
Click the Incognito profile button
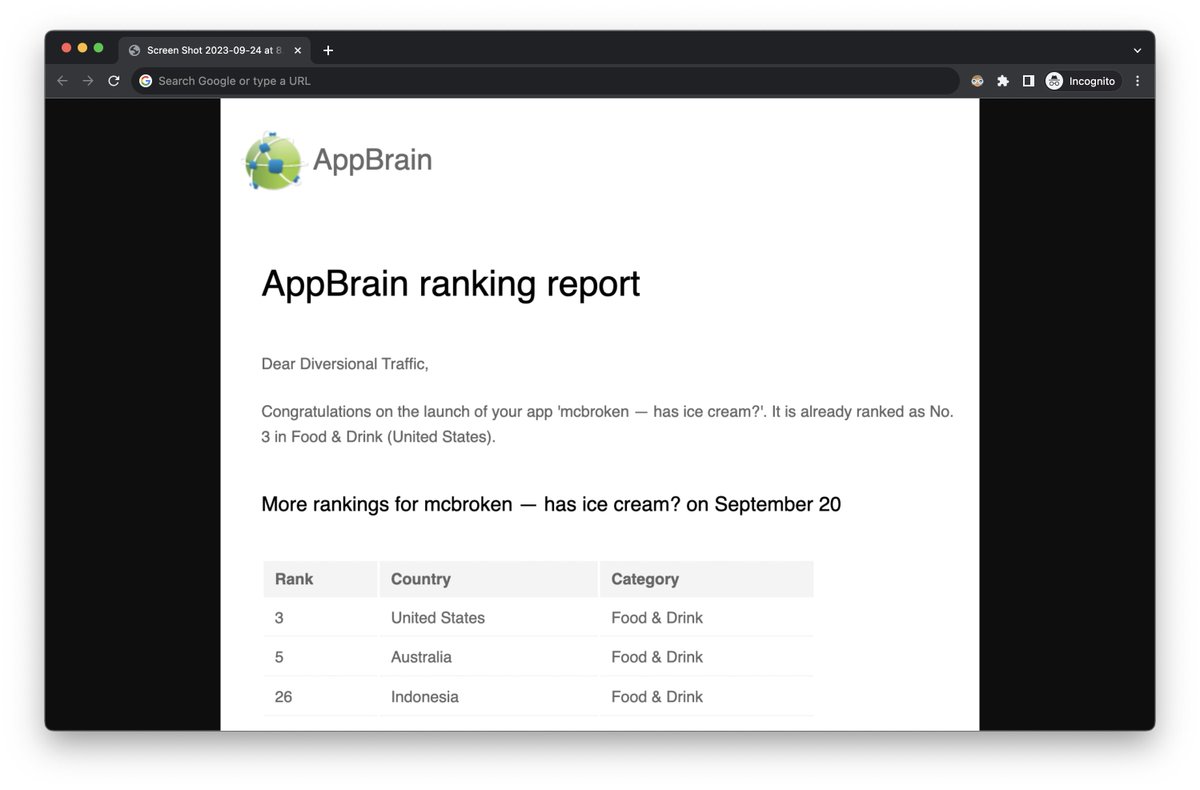pyautogui.click(x=1082, y=81)
